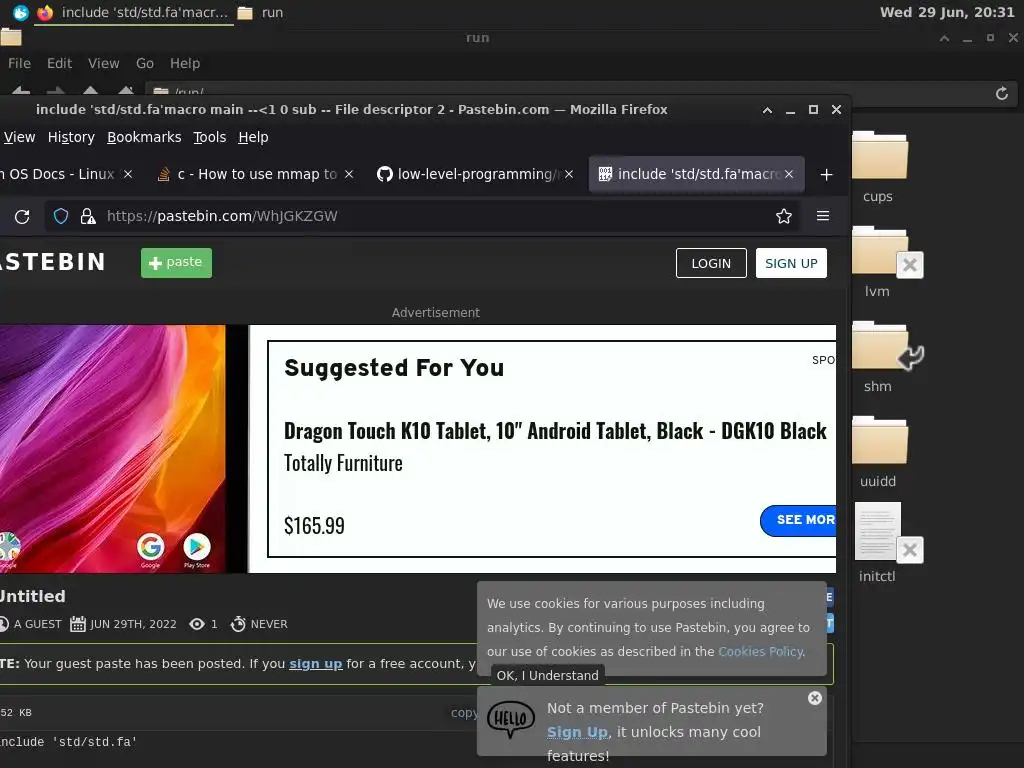Open the shm folder in file manager
The width and height of the screenshot is (1024, 768).
[x=879, y=357]
